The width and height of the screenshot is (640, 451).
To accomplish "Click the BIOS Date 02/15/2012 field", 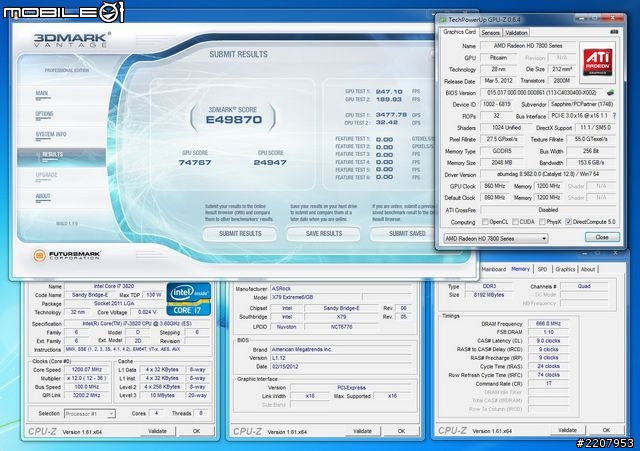I will (340, 367).
